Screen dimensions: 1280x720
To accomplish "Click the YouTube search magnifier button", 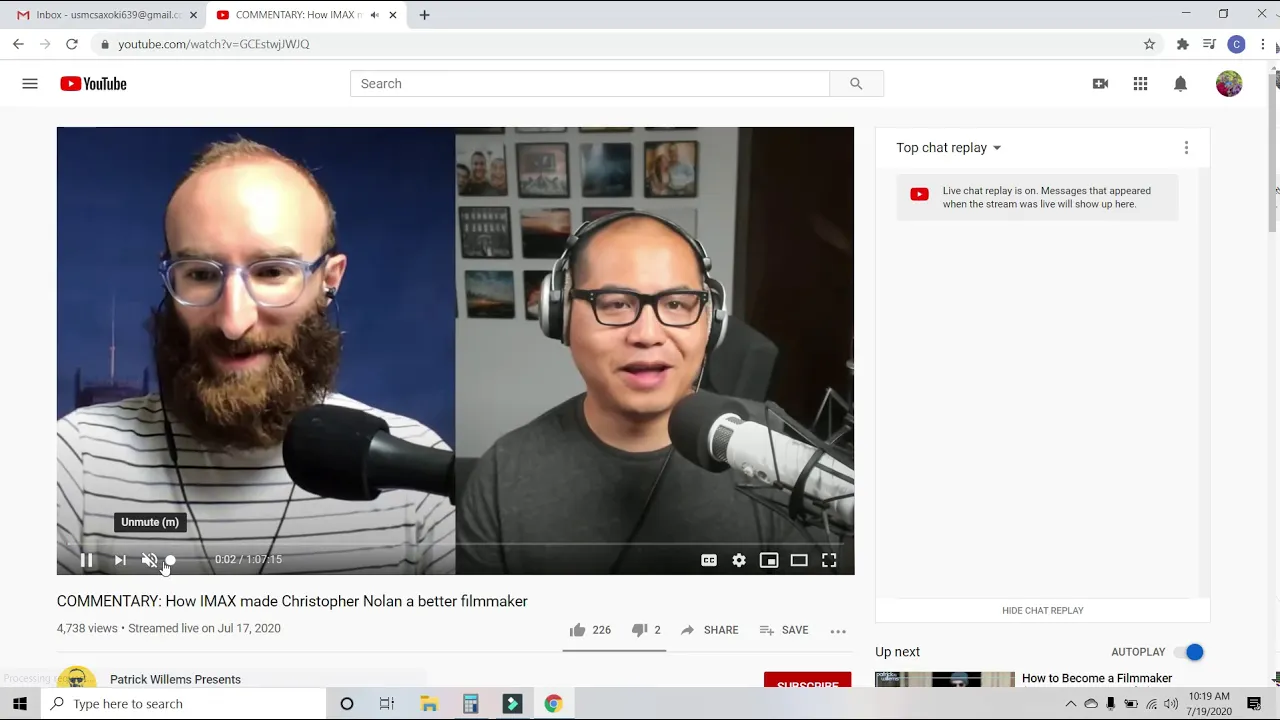I will tap(856, 84).
